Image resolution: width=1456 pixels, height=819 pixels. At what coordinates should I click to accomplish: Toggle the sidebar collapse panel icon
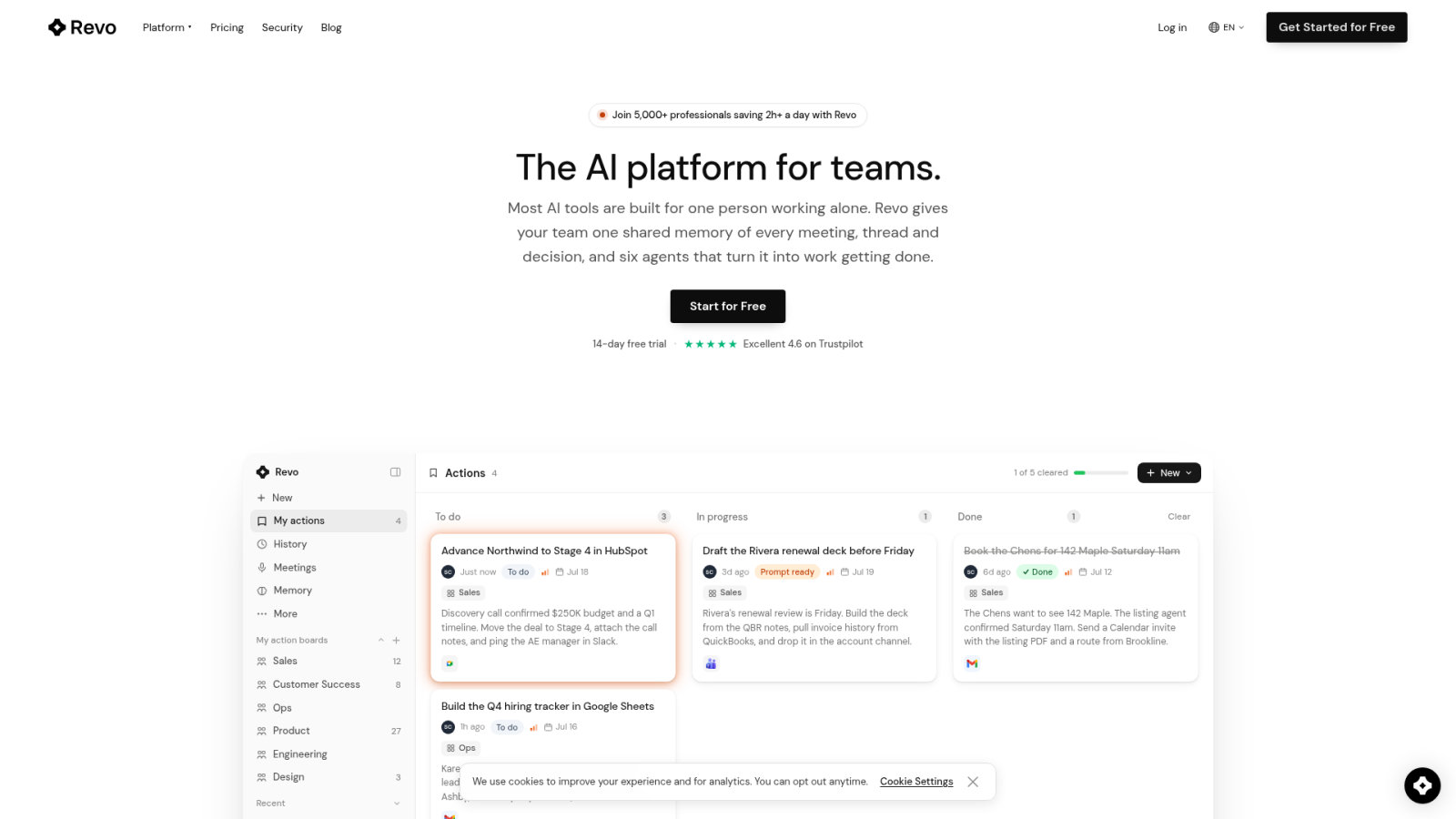pos(396,472)
